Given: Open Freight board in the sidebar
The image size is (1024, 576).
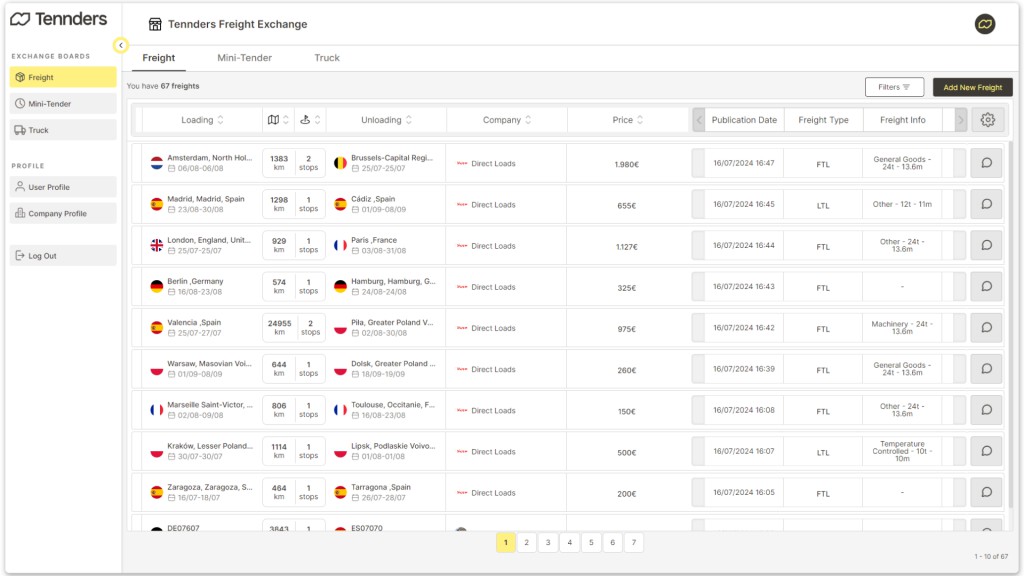Looking at the screenshot, I should coord(63,77).
